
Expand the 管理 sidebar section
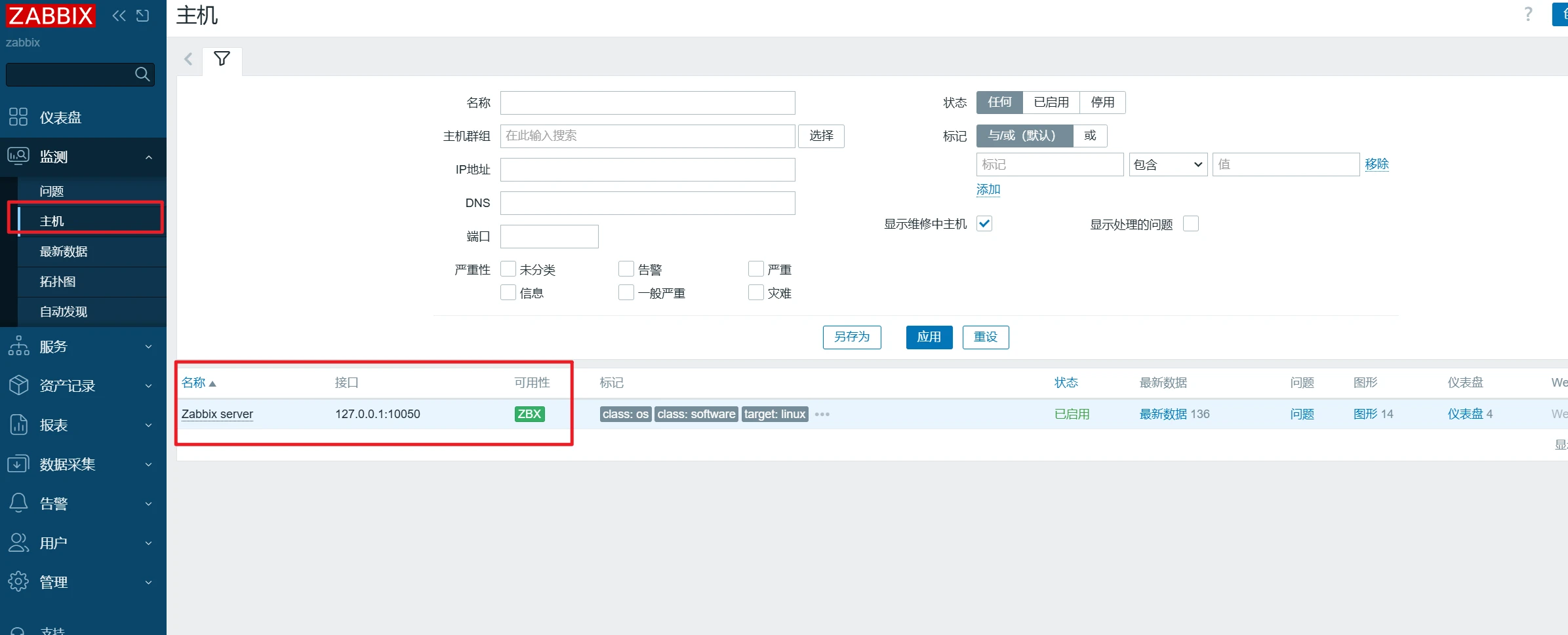[x=82, y=582]
